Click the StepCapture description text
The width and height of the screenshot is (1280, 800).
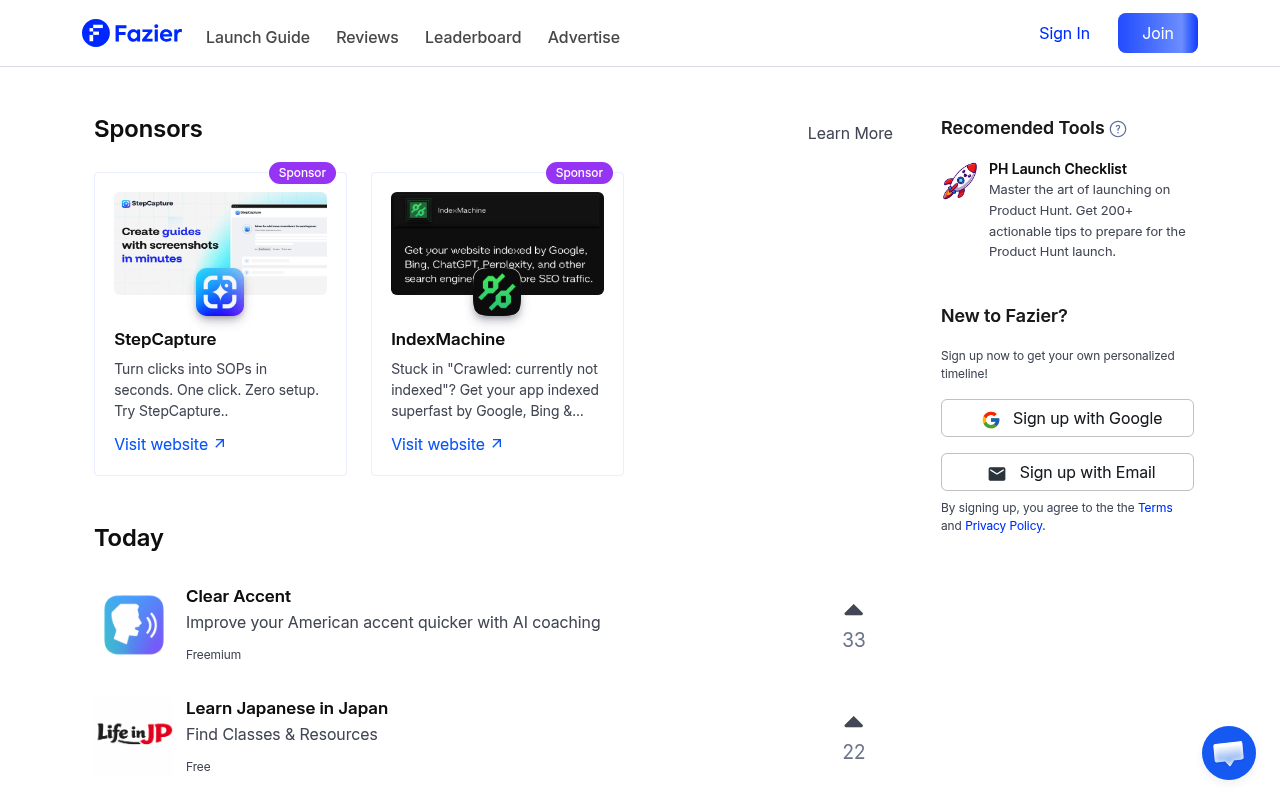(217, 390)
